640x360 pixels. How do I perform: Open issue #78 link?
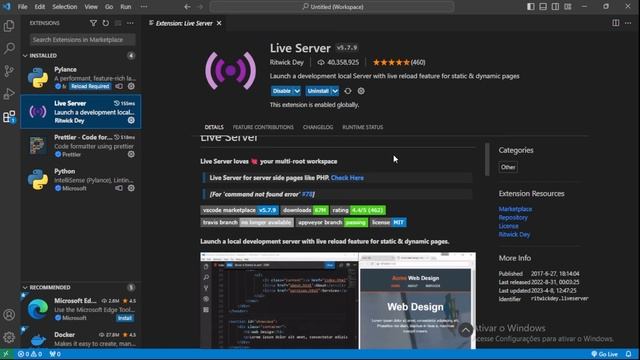point(307,194)
